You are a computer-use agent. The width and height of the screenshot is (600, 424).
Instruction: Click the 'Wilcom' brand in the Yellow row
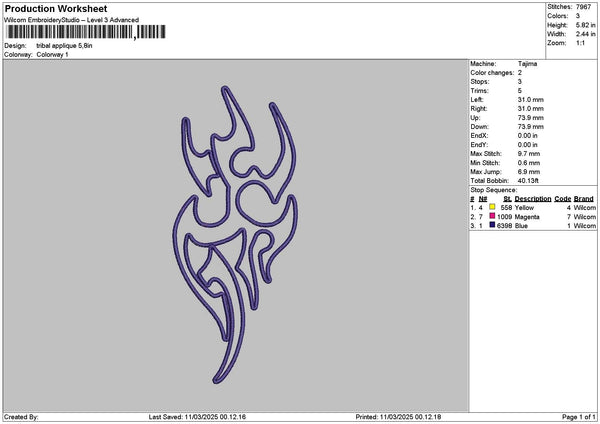585,208
